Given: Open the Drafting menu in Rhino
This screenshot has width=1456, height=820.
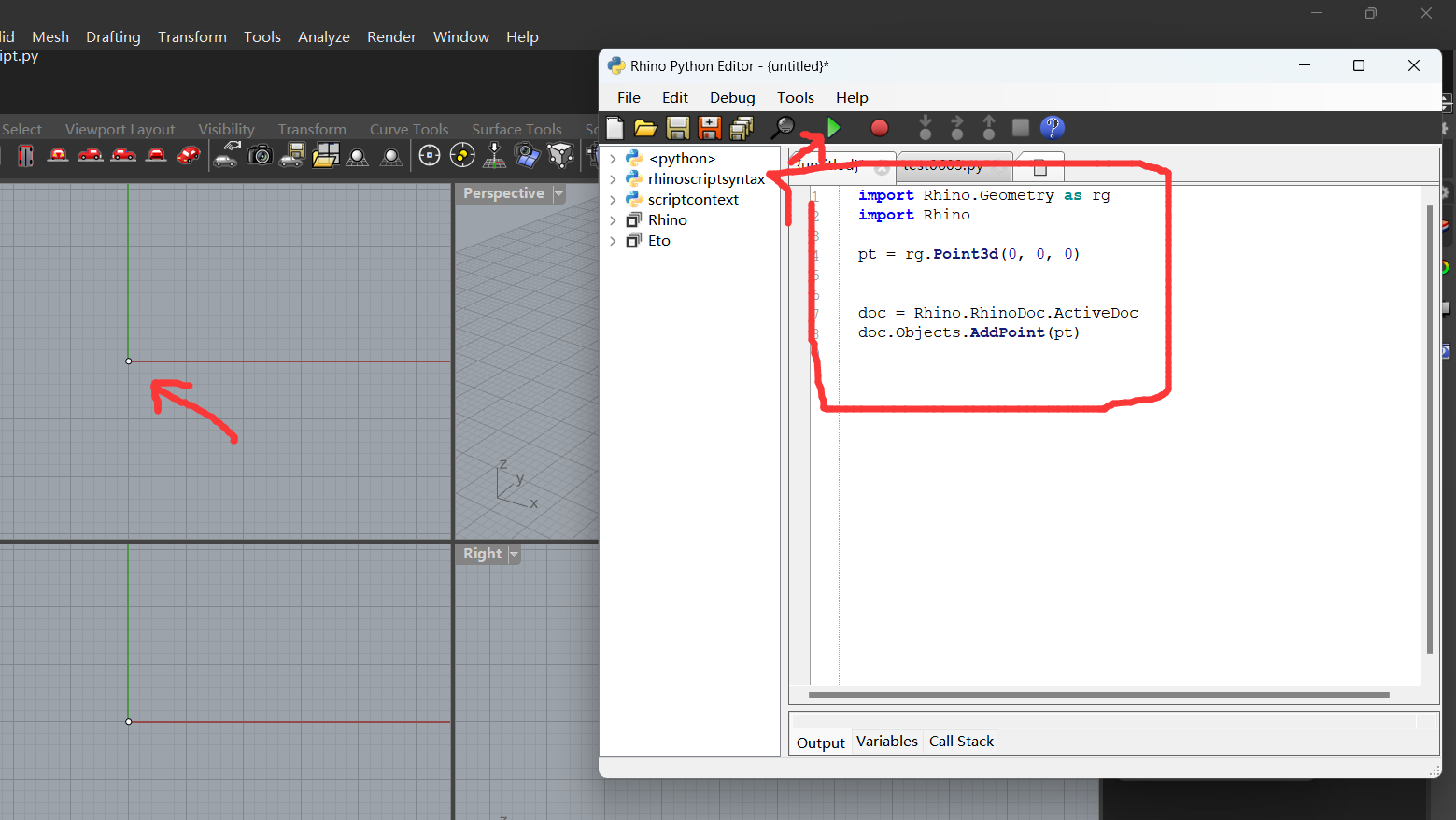Looking at the screenshot, I should pyautogui.click(x=113, y=36).
